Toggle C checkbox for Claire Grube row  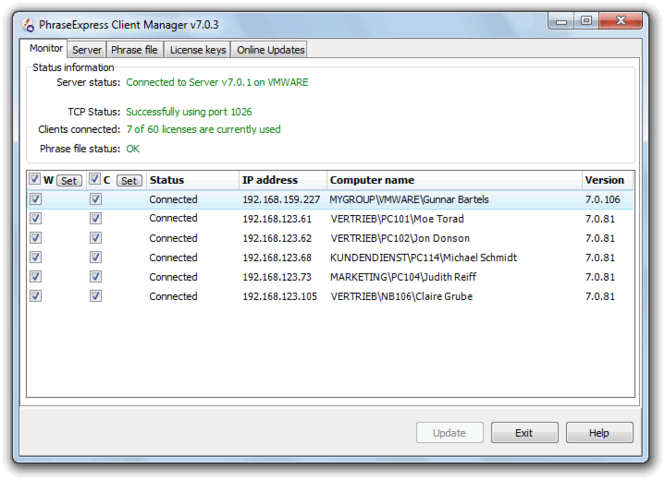tap(96, 296)
